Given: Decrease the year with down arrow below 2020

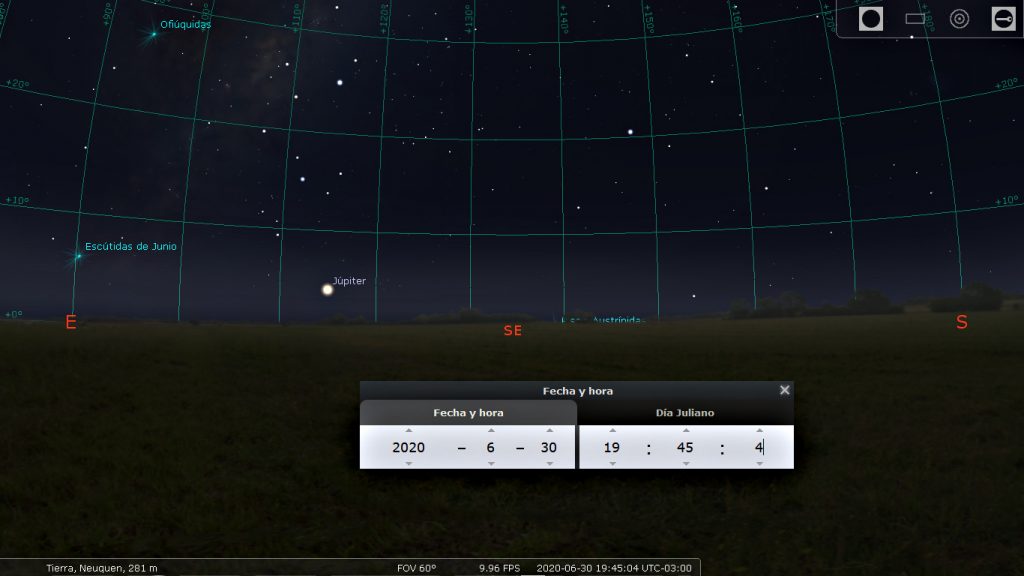Looking at the screenshot, I should click(x=408, y=464).
